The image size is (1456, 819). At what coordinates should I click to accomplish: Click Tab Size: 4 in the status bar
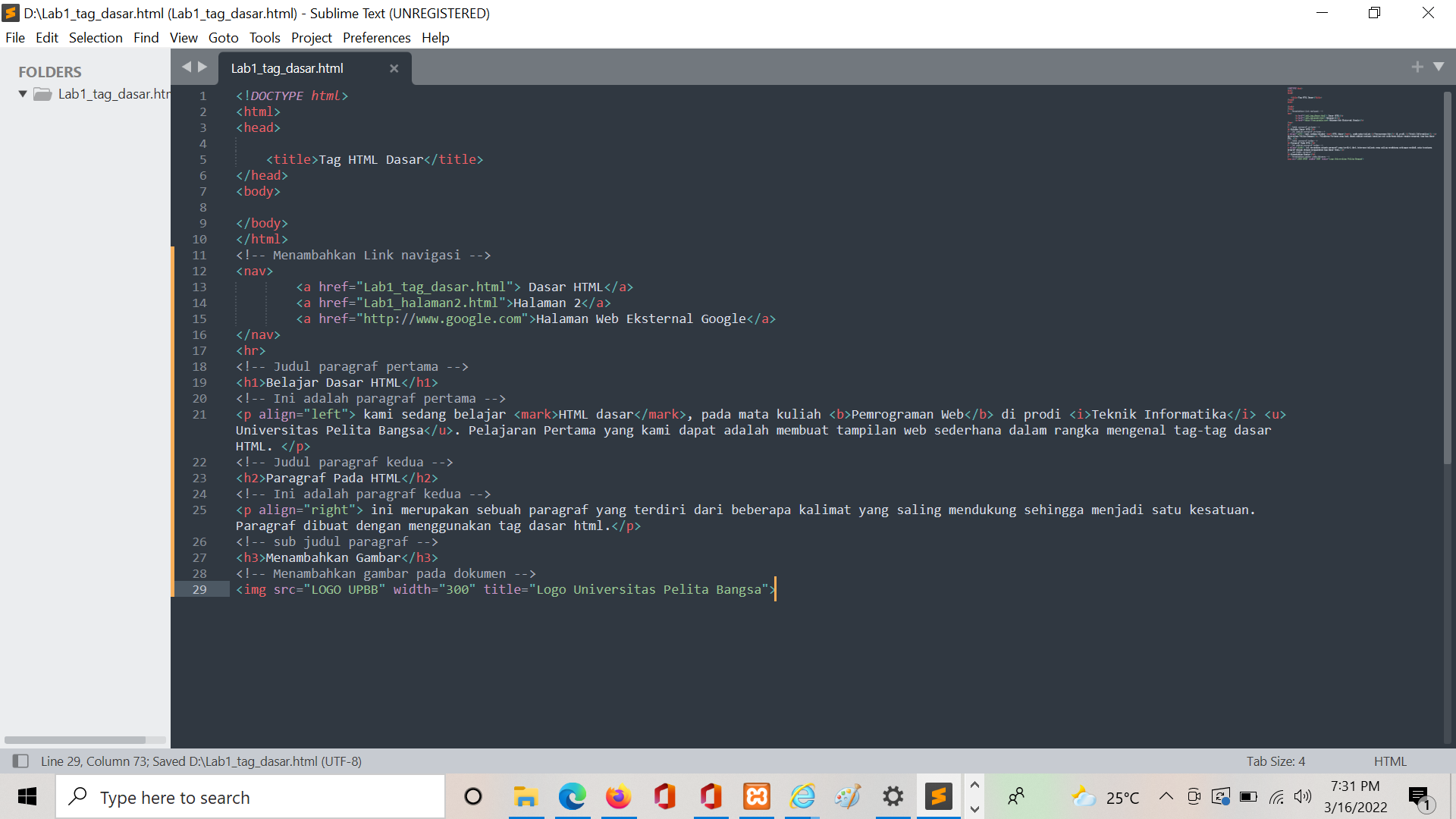(1276, 761)
